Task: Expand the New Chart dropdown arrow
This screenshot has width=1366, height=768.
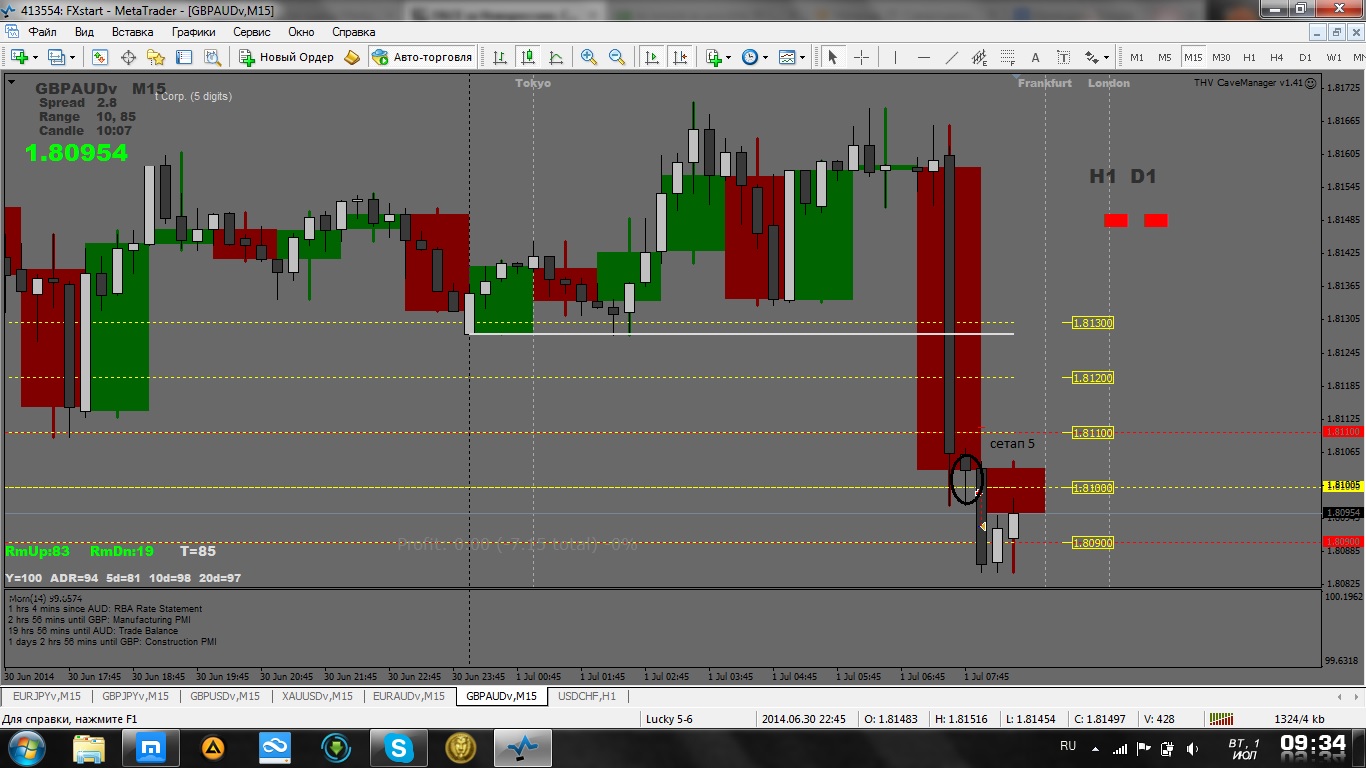Action: point(35,57)
